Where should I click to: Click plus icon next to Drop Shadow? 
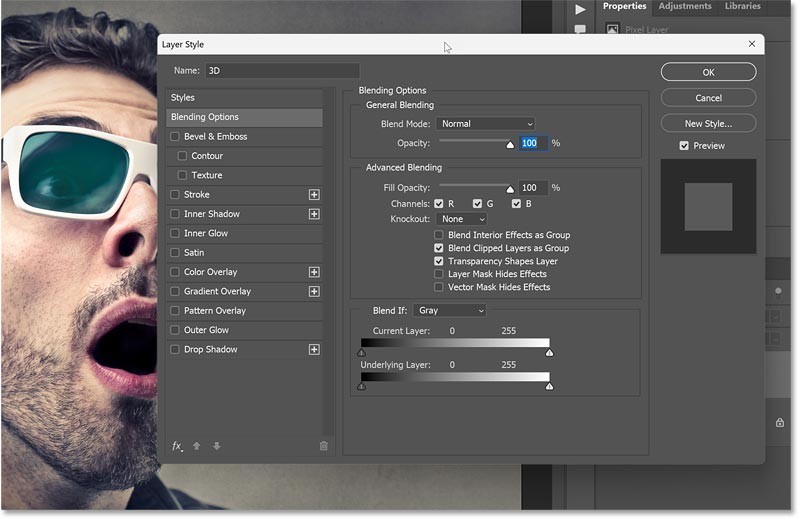[x=314, y=350]
